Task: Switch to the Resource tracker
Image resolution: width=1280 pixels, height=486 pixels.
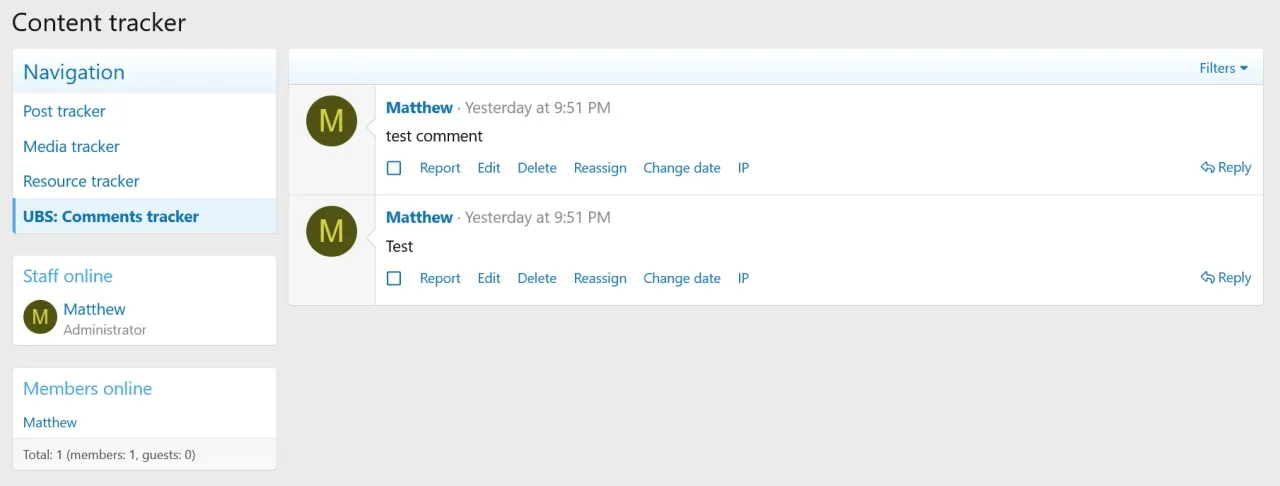Action: (x=81, y=181)
